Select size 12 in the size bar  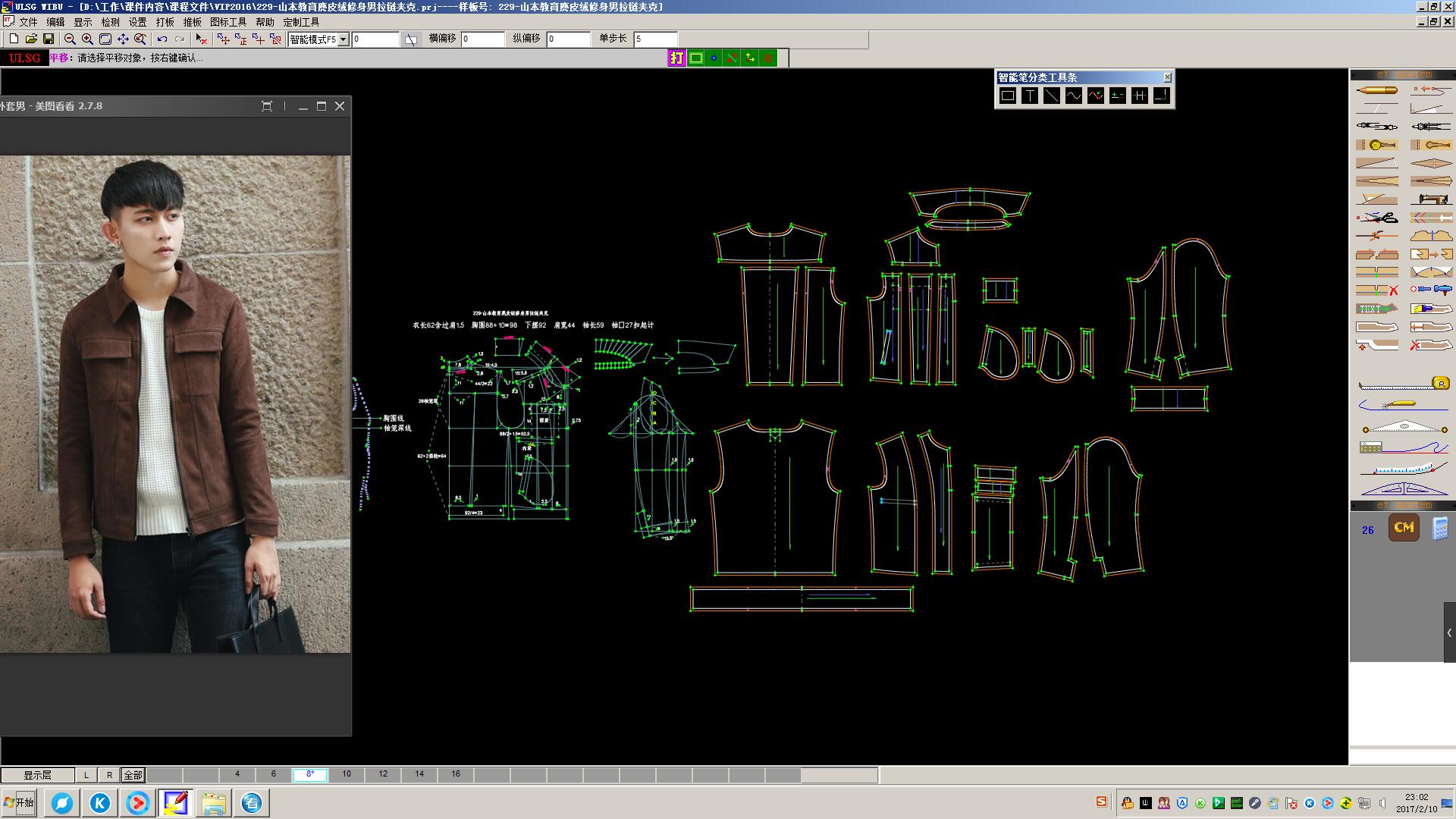click(383, 774)
